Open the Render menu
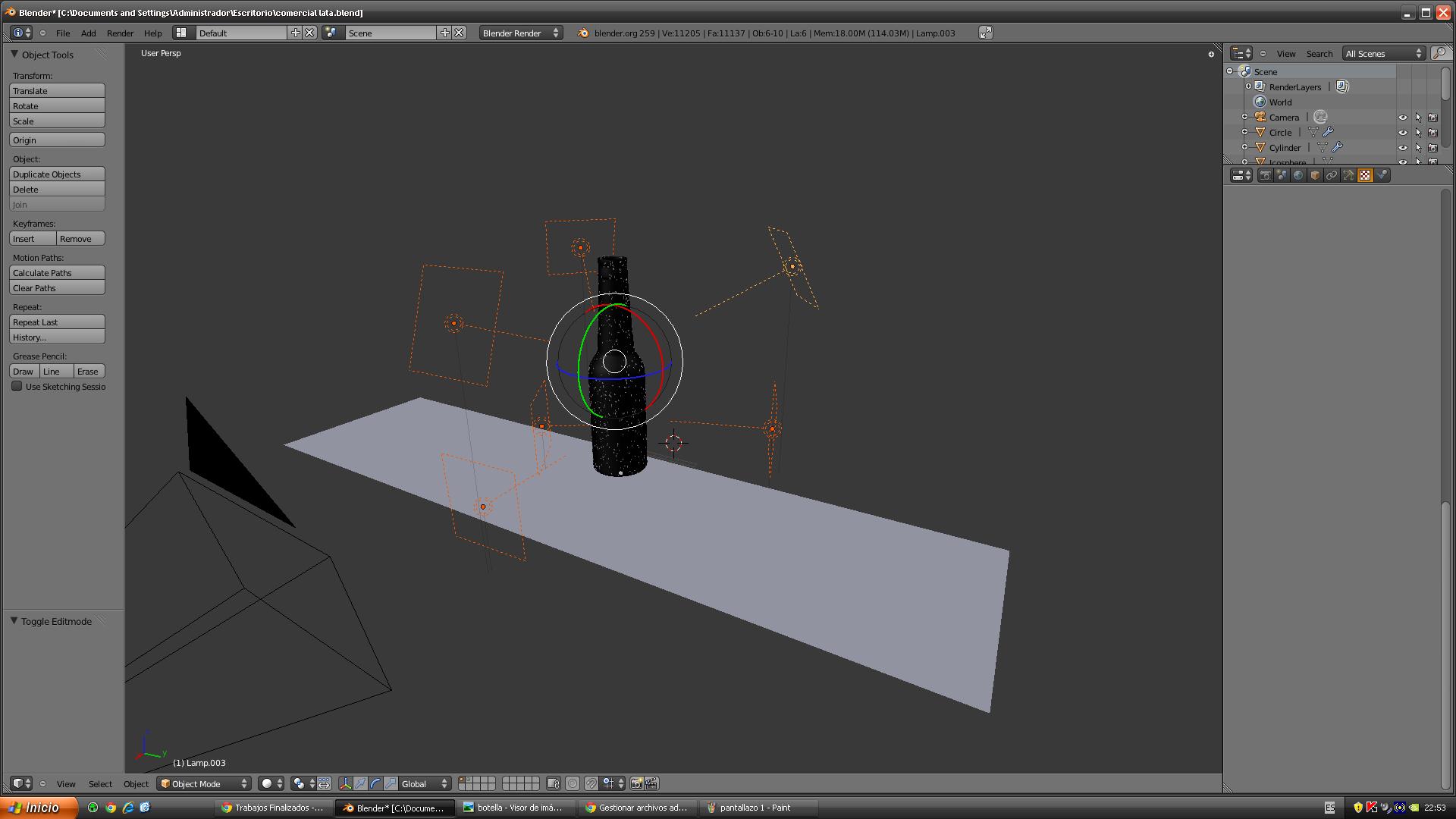The height and width of the screenshot is (819, 1456). [x=120, y=33]
